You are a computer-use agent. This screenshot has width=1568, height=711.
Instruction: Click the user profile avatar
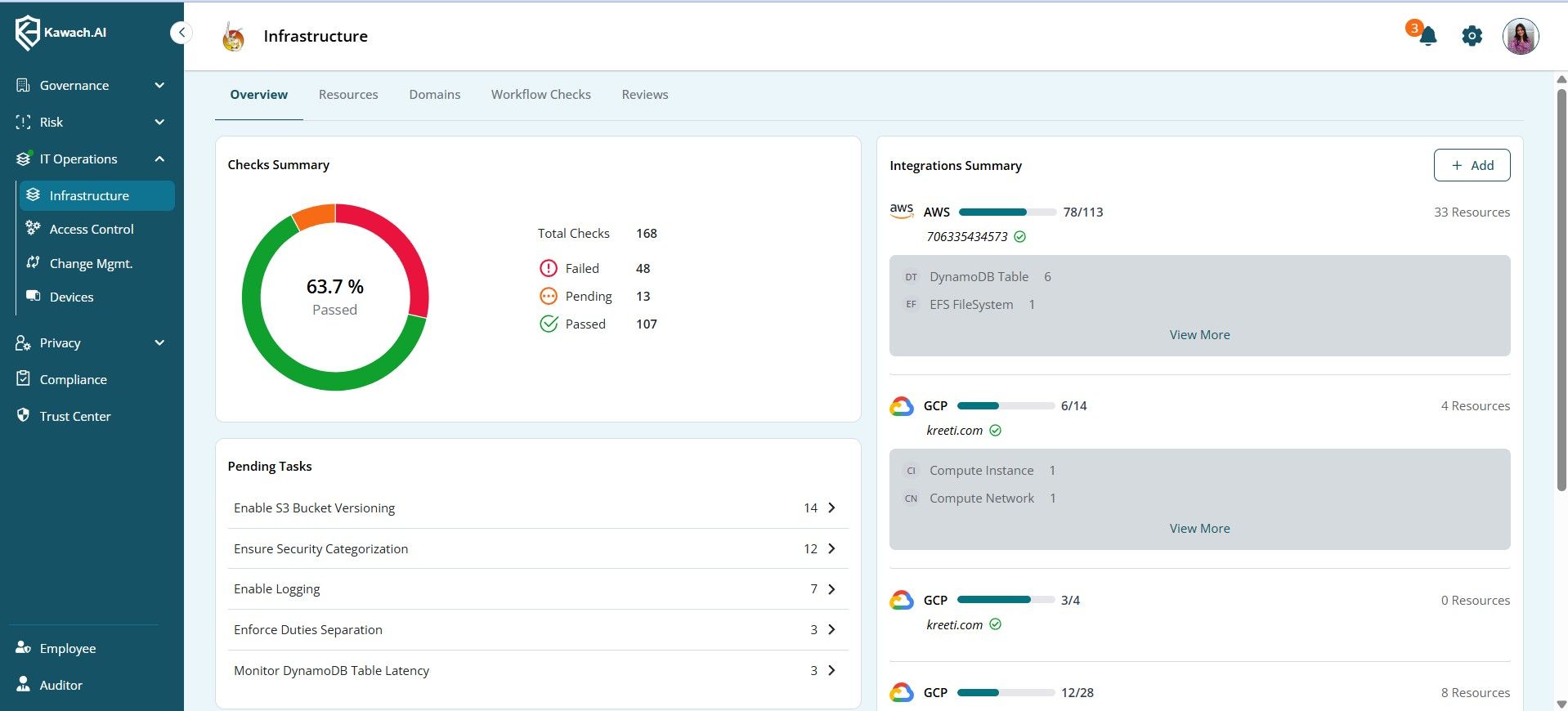click(x=1520, y=37)
